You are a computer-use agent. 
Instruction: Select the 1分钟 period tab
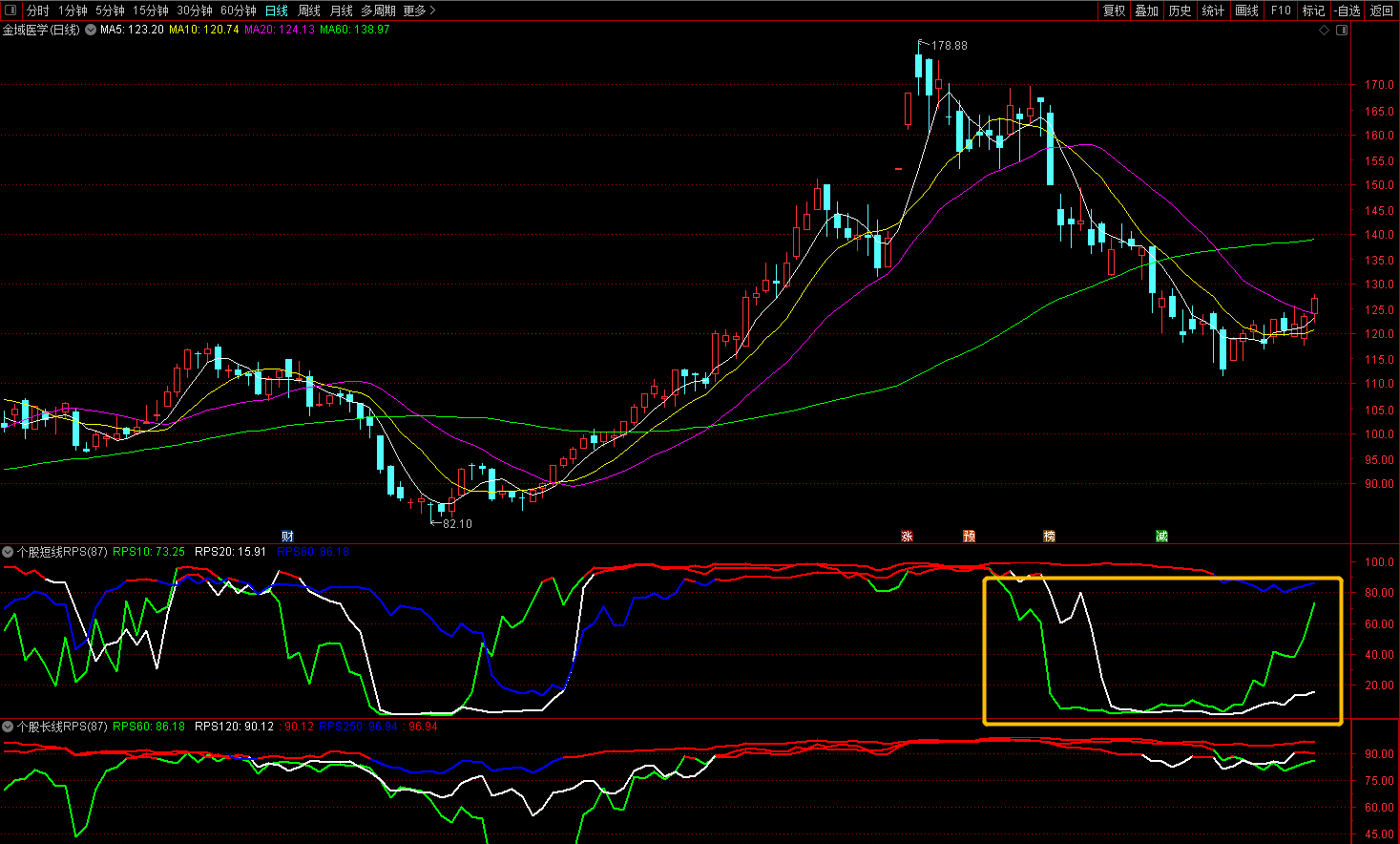pyautogui.click(x=73, y=11)
